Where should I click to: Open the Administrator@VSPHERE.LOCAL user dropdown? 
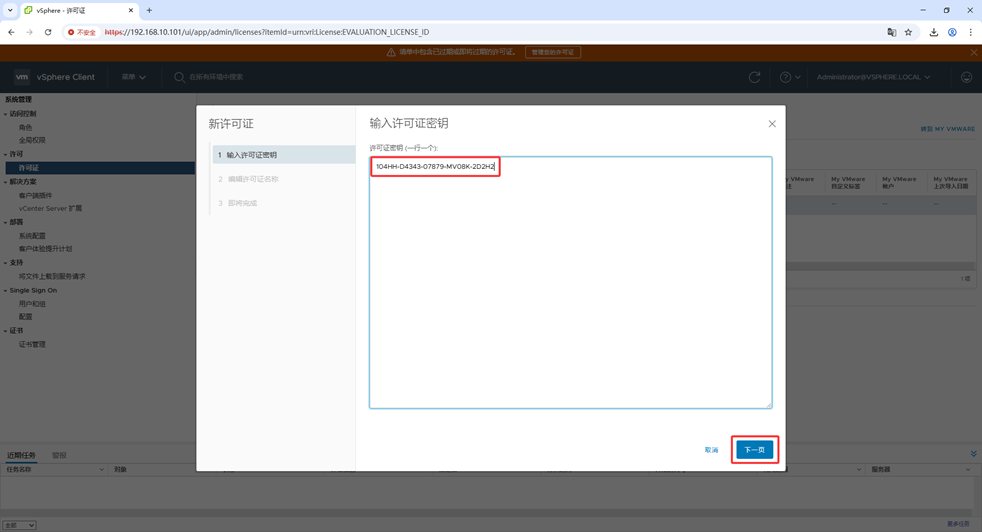[x=873, y=77]
